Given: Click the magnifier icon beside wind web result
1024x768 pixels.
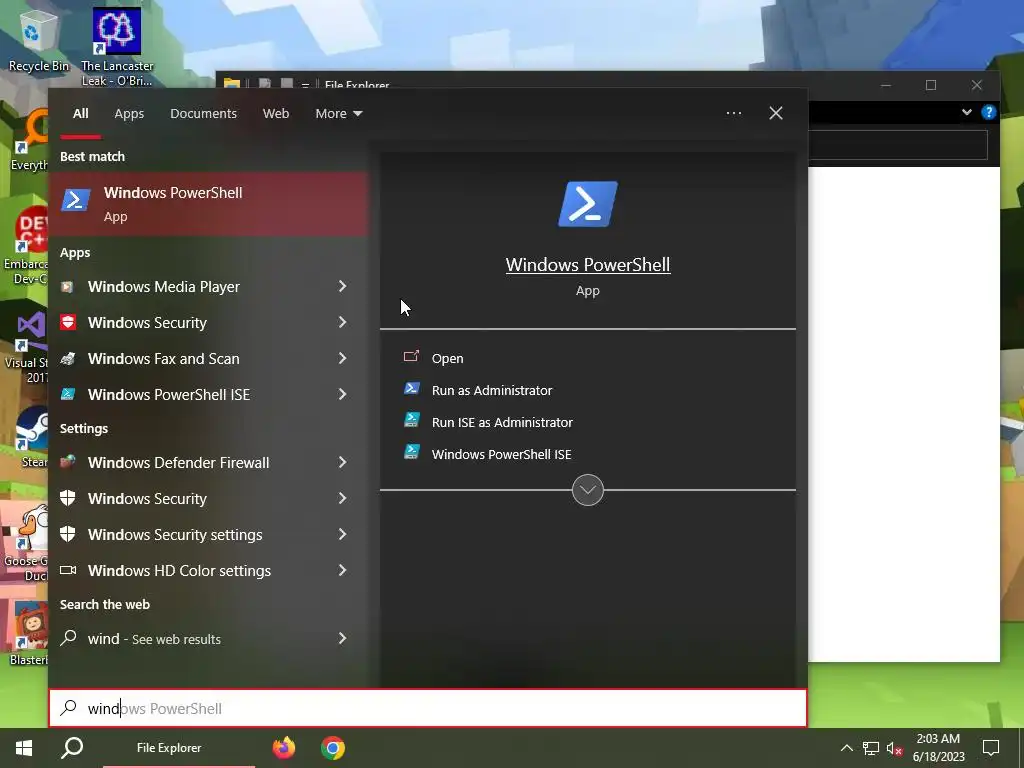Looking at the screenshot, I should click(69, 638).
